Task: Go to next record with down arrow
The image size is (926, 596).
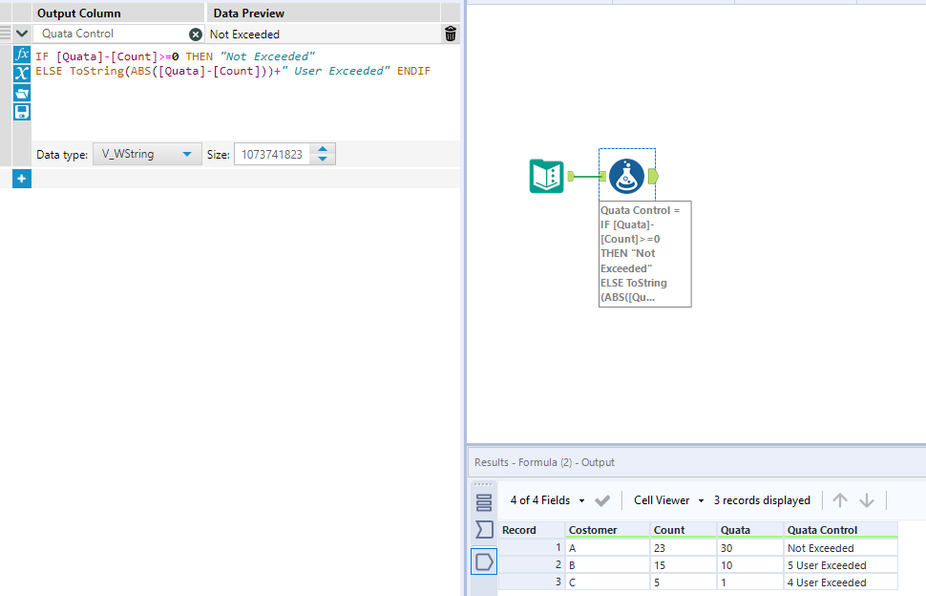Action: [866, 500]
